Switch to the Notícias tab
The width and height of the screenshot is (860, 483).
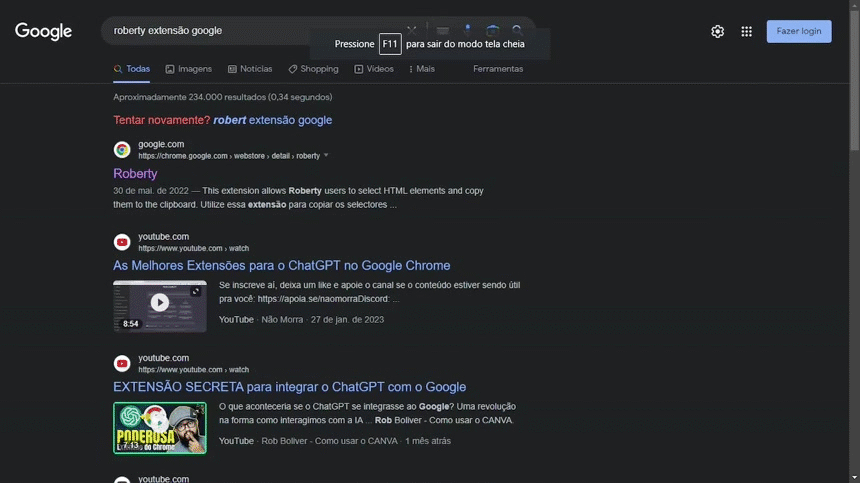[250, 69]
